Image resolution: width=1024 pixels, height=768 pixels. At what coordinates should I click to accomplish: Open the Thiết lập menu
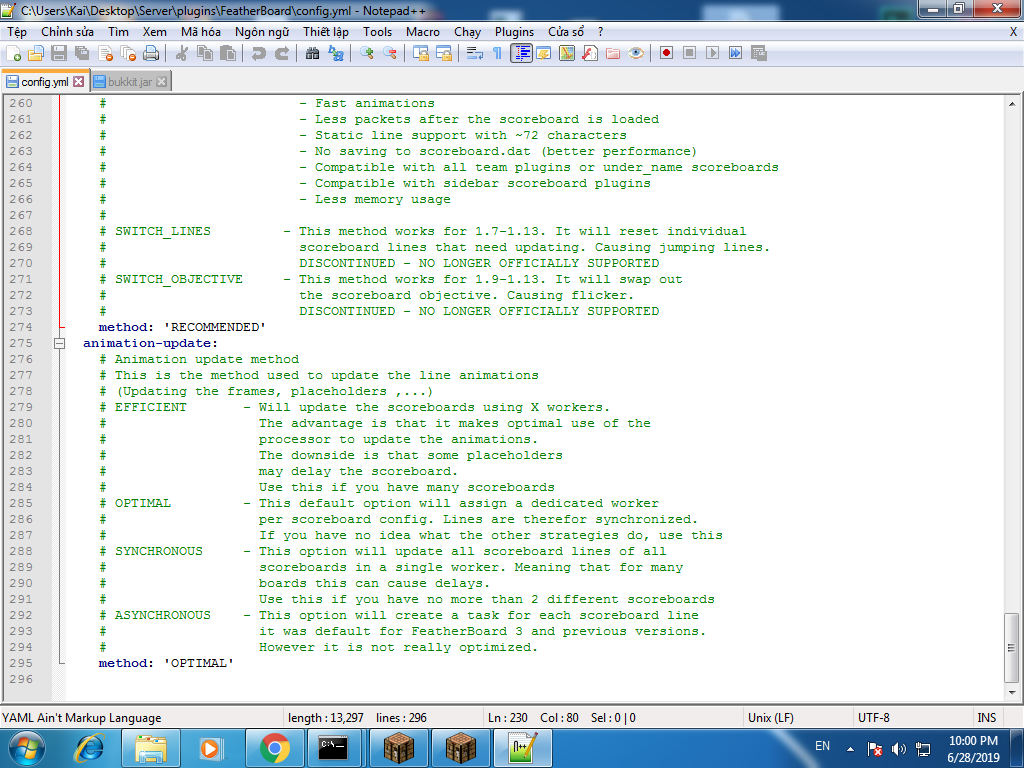[326, 32]
